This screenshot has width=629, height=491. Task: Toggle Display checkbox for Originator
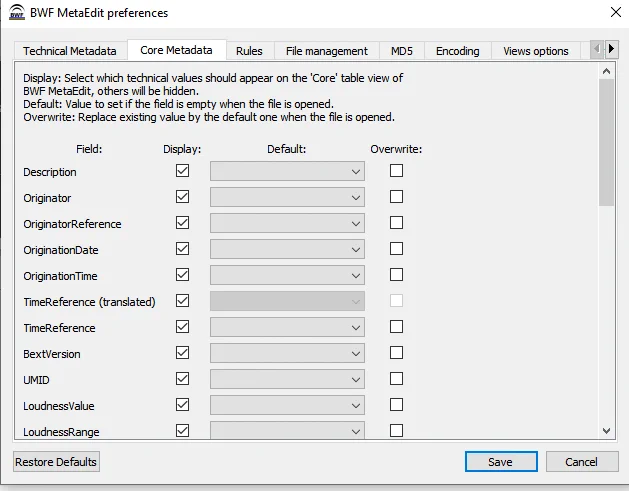(183, 197)
